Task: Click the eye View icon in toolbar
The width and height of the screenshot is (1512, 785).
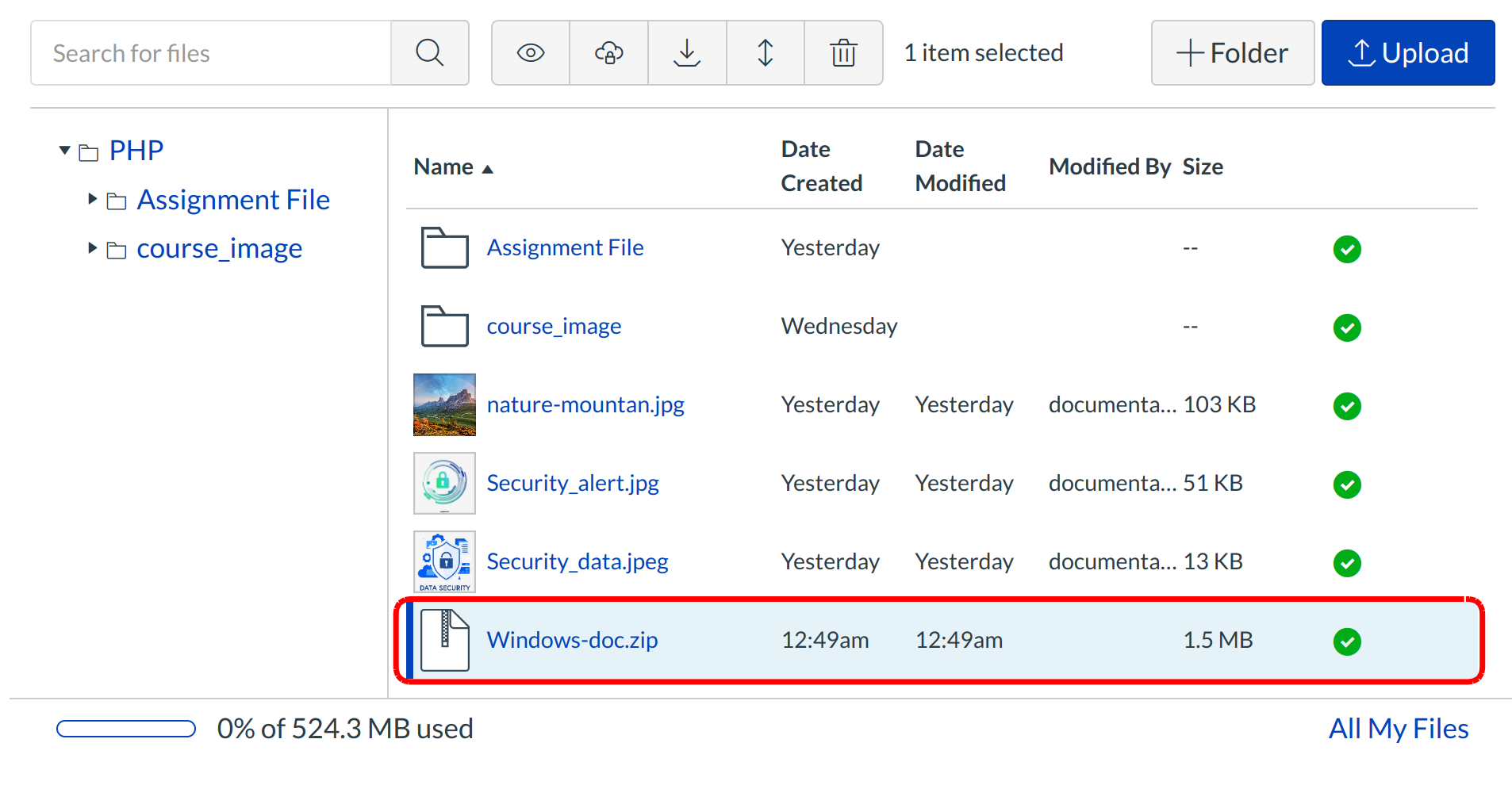Action: [x=530, y=53]
